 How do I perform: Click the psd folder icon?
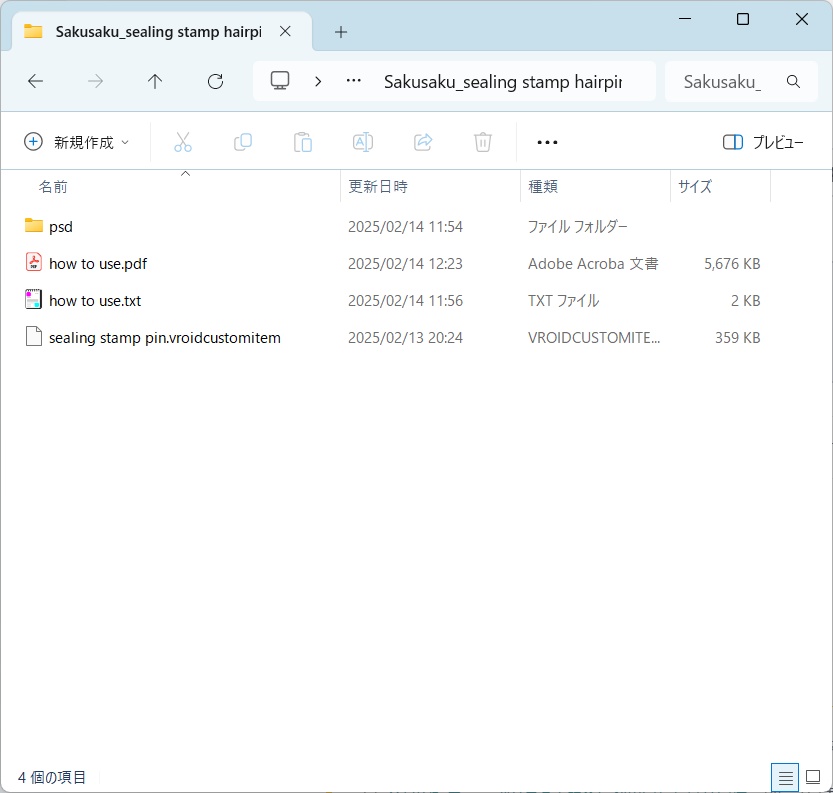33,225
